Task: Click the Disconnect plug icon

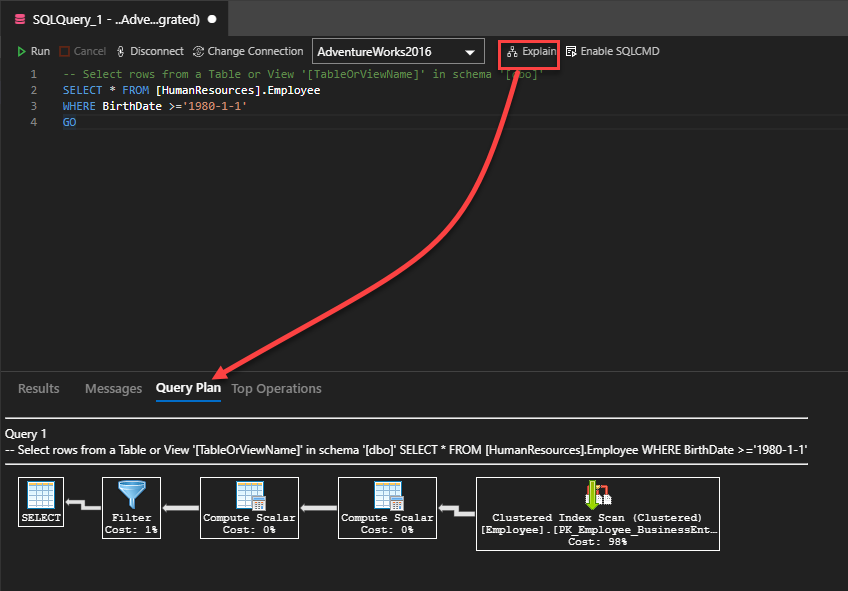Action: coord(120,51)
